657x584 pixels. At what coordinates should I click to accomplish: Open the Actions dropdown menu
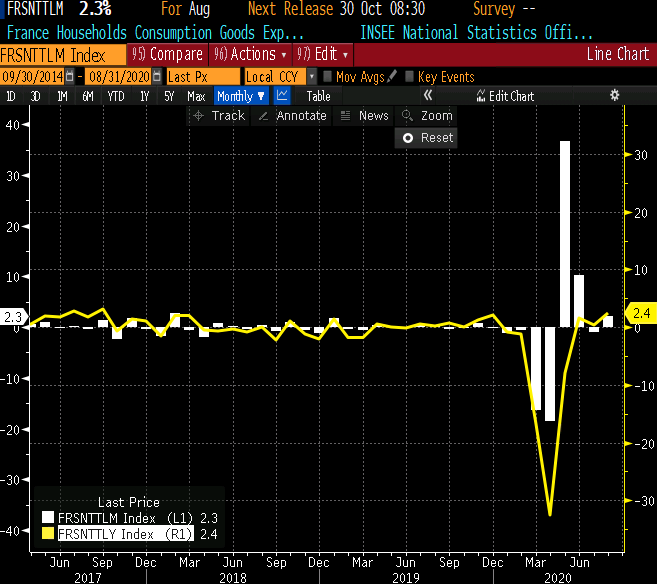251,54
